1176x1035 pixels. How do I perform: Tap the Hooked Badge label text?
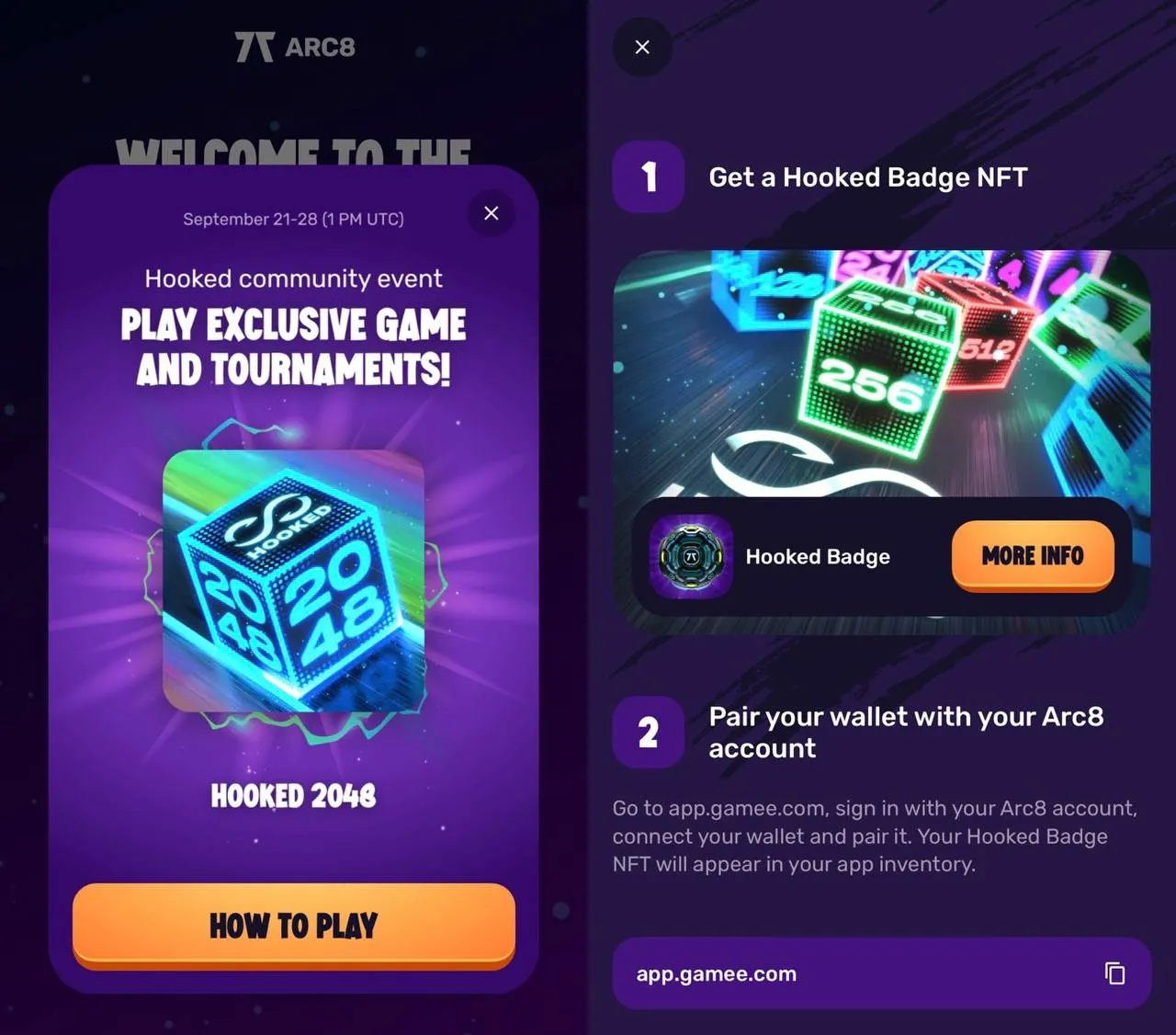[818, 557]
